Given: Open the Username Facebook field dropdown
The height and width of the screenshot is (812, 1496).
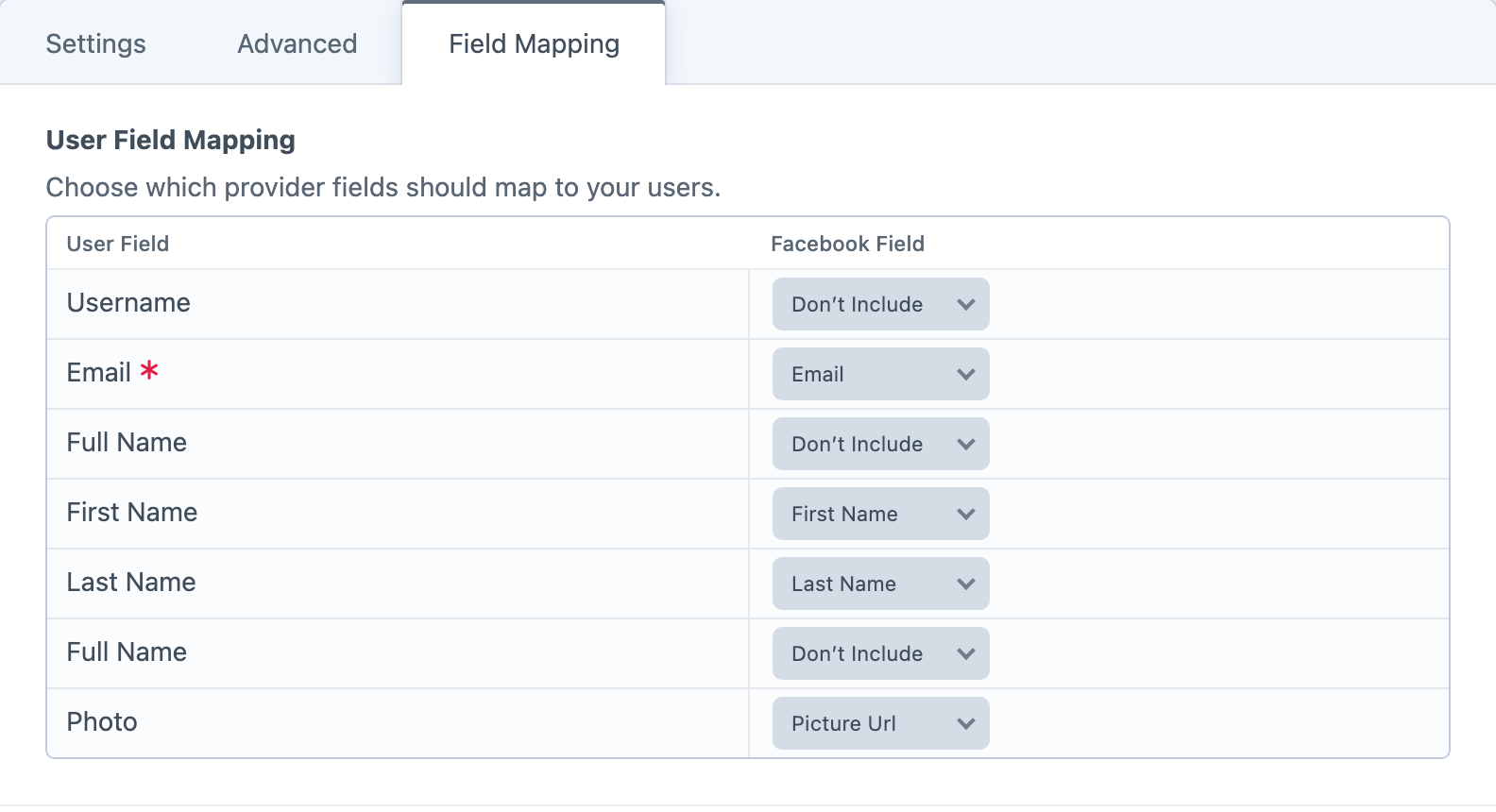Looking at the screenshot, I should 880,304.
